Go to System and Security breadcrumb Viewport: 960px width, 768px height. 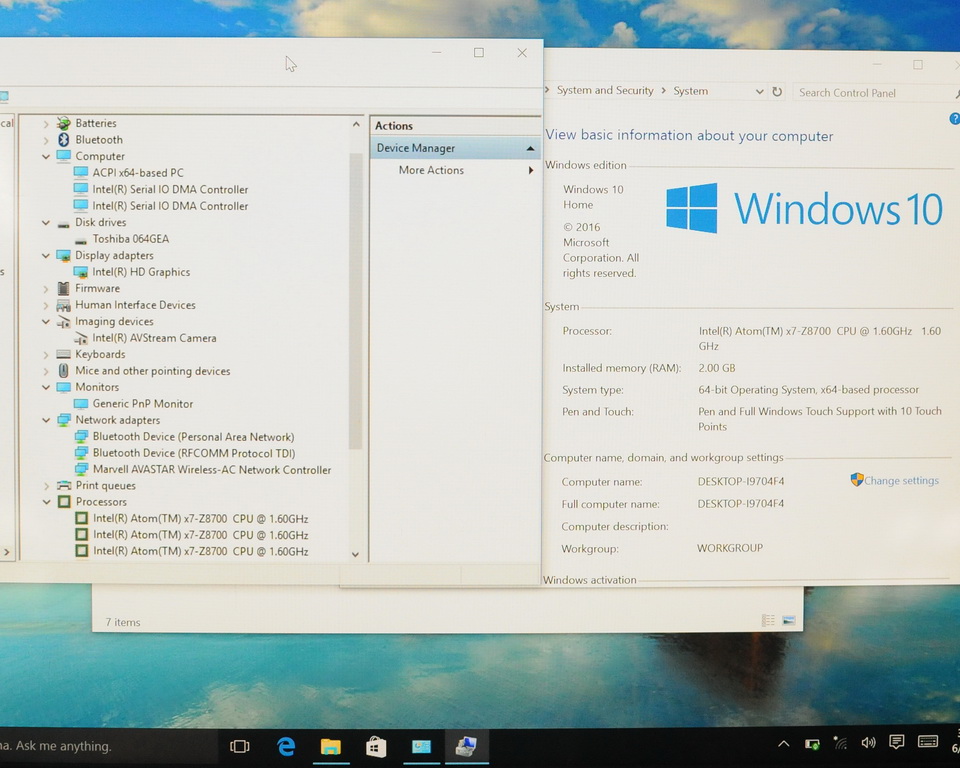click(605, 90)
